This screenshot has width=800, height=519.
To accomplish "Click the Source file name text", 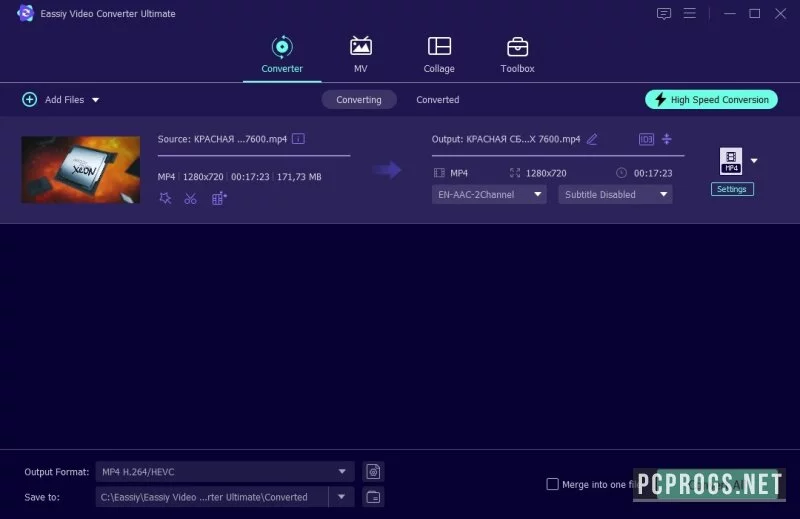I will (222, 139).
